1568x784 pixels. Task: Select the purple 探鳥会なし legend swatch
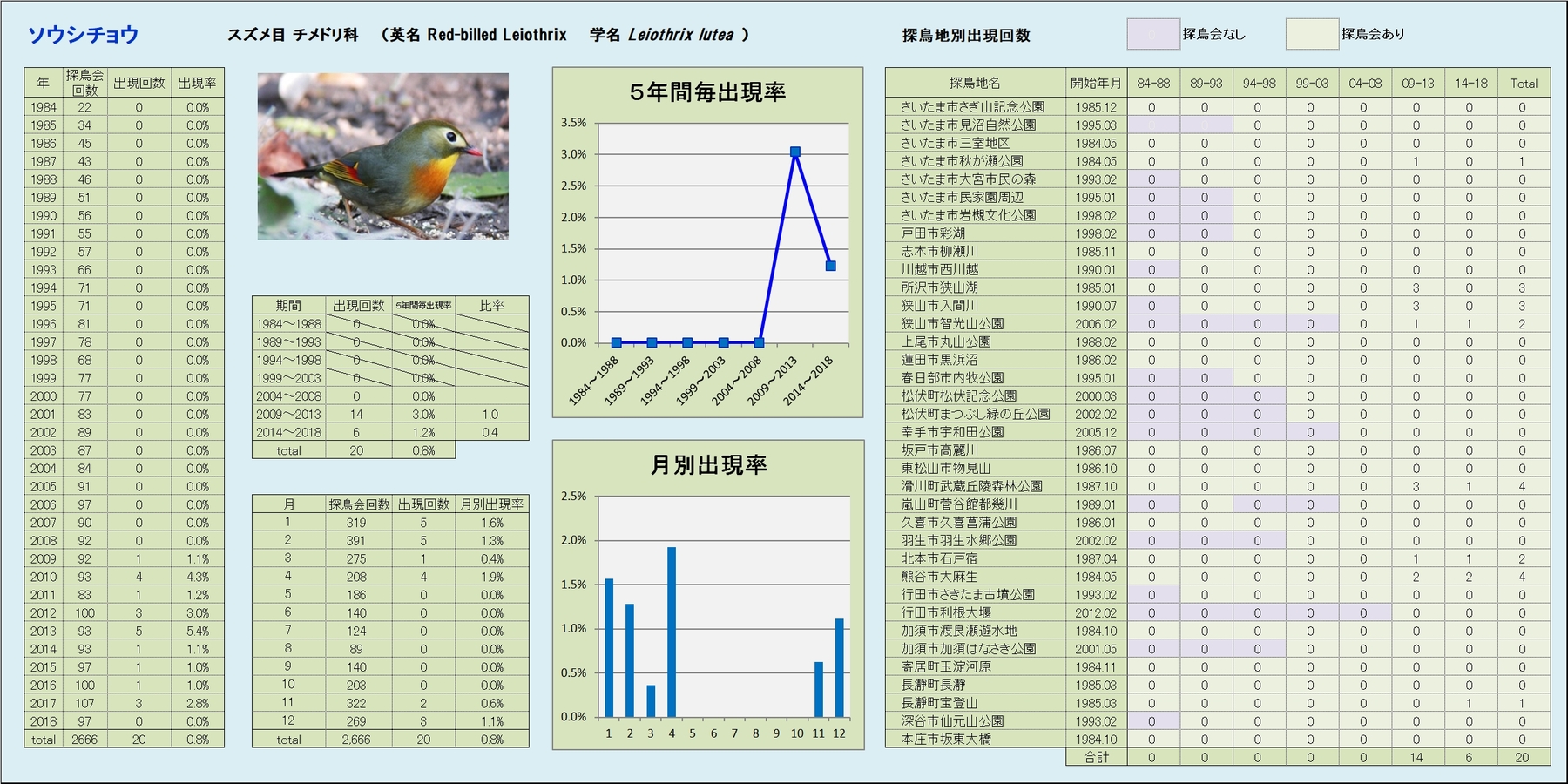pos(1152,34)
